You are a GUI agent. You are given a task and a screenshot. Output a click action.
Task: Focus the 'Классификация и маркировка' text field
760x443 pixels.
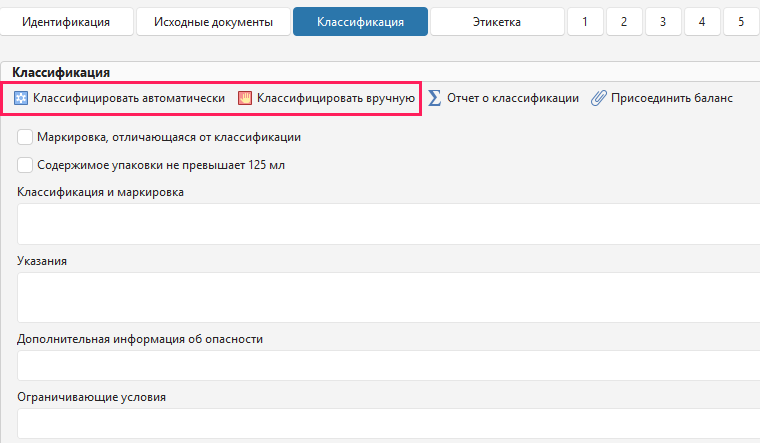click(388, 224)
